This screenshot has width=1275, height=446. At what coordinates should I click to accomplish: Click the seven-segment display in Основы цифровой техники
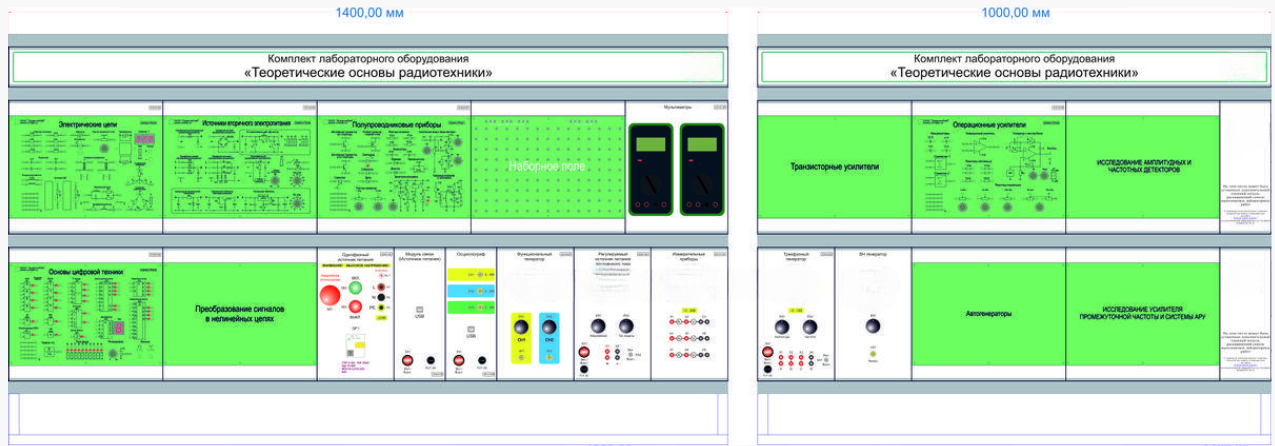119,329
